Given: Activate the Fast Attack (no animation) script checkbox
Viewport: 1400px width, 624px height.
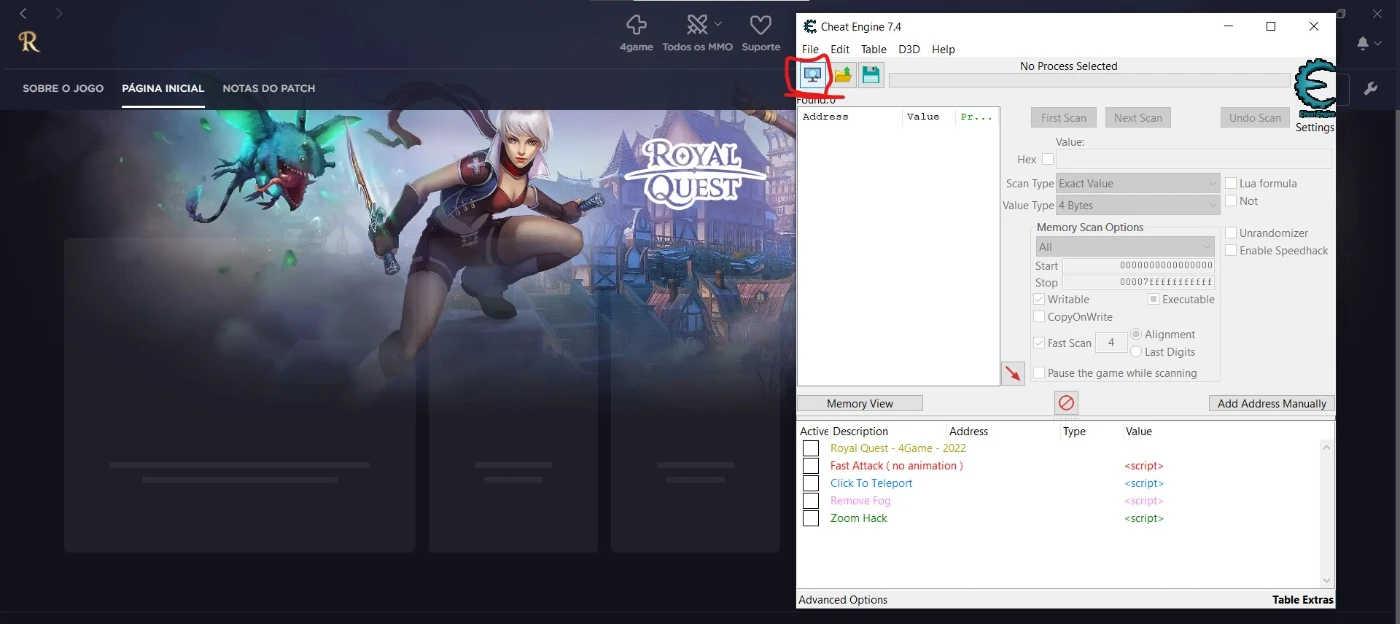Looking at the screenshot, I should (x=811, y=466).
